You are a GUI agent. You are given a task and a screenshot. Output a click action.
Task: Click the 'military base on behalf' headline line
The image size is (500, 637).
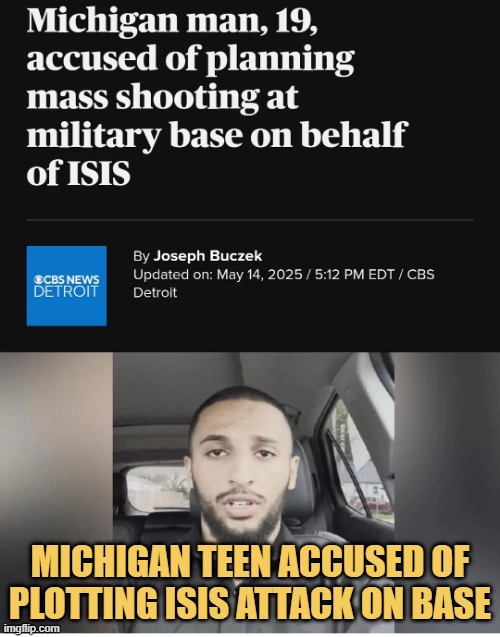[x=216, y=134]
